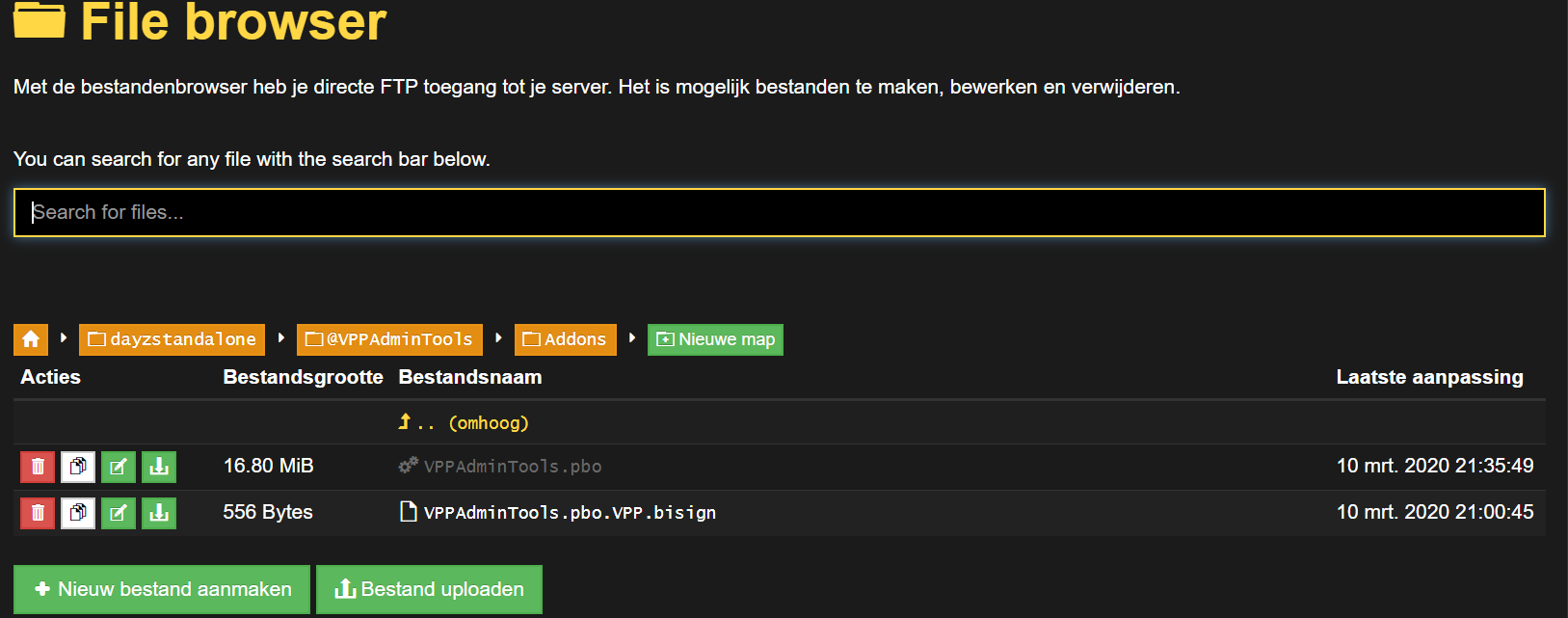Create a folder with the Nieuwe map button

(714, 339)
